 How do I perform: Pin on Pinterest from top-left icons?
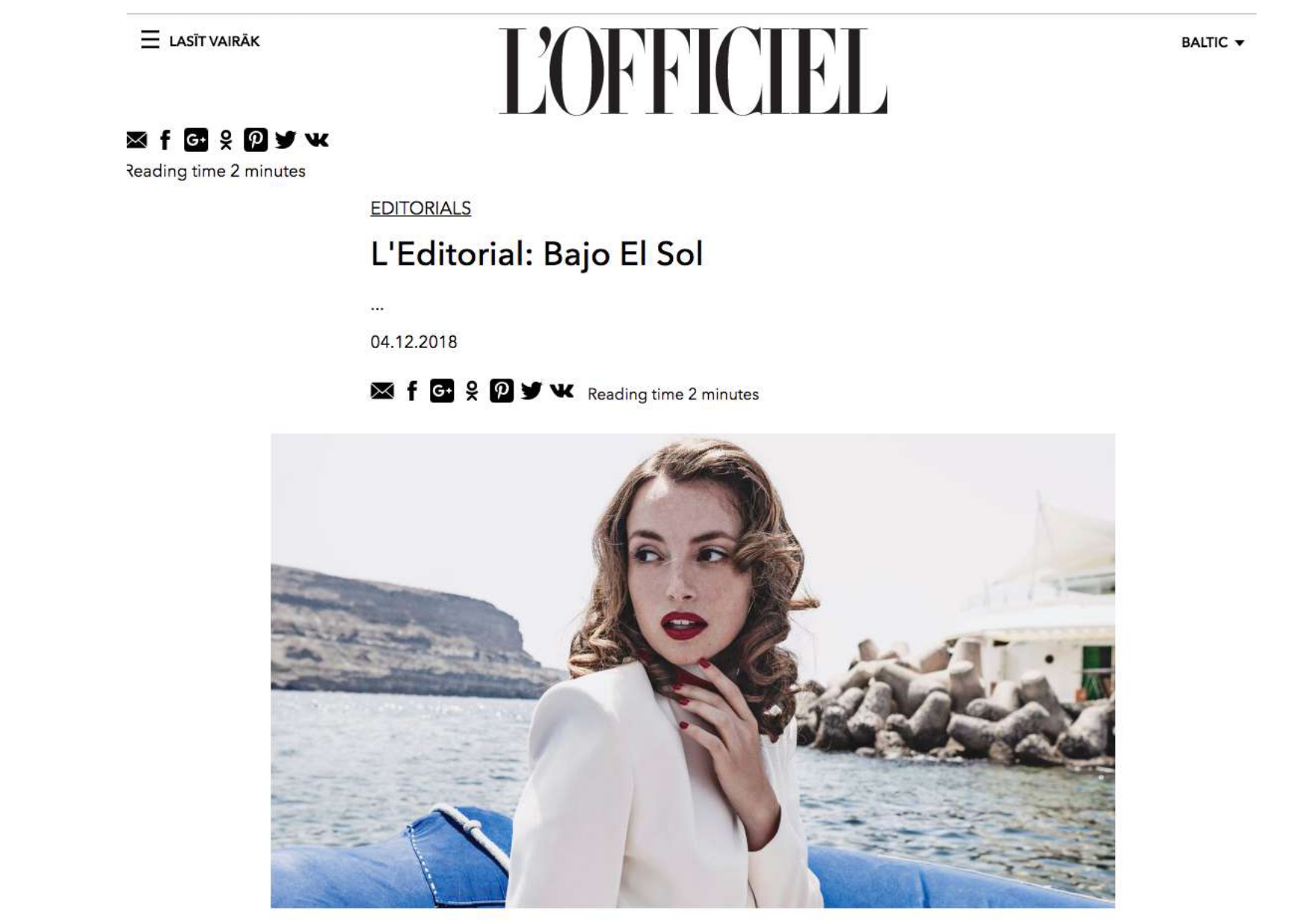(256, 140)
